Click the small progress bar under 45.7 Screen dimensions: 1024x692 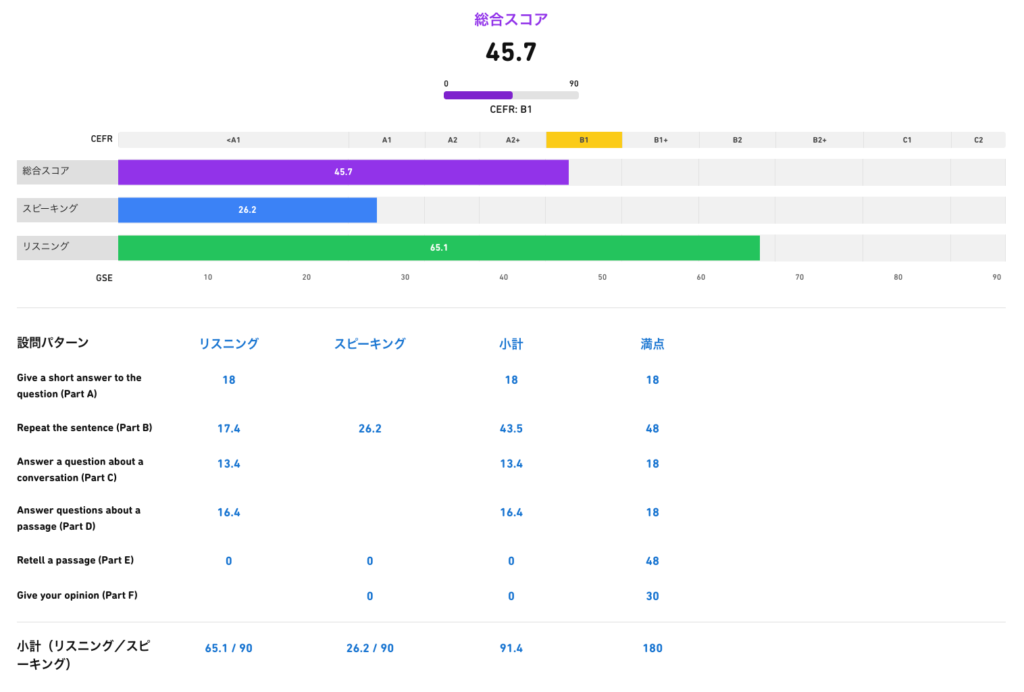511,96
